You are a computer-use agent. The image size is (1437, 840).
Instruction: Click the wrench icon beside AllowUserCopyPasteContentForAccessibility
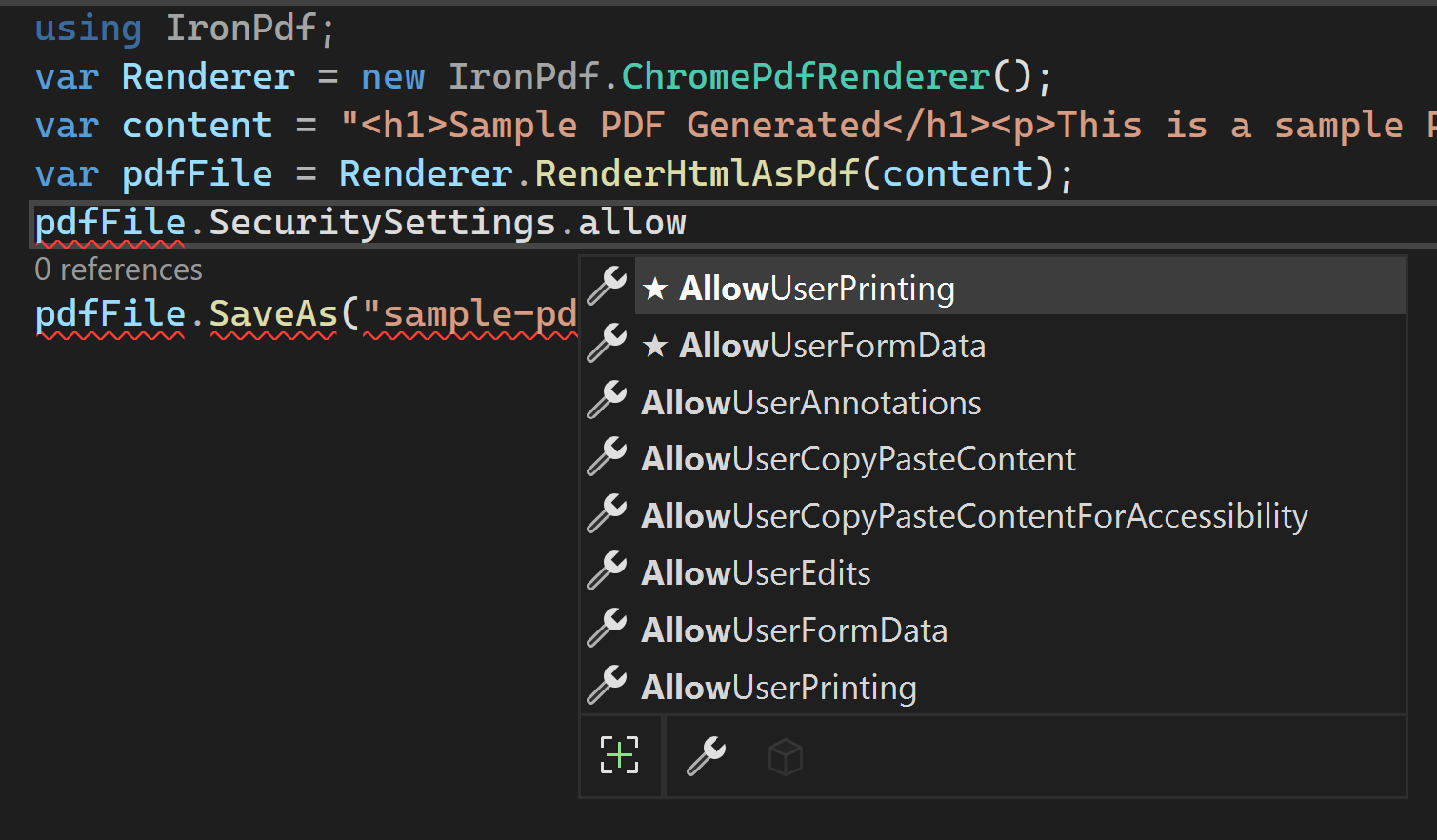pyautogui.click(x=608, y=515)
